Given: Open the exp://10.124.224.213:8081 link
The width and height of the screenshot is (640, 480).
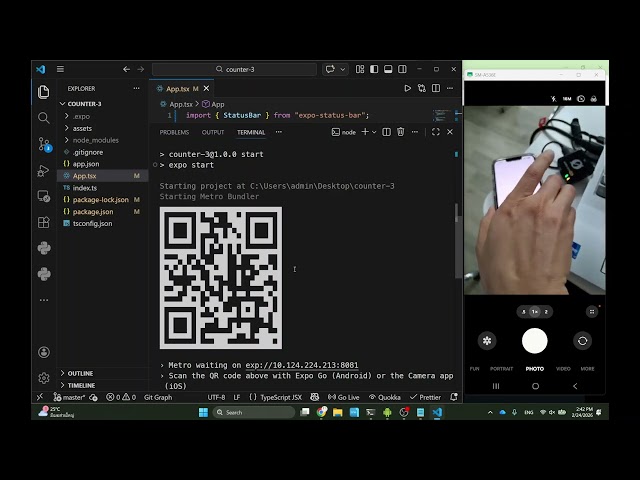Looking at the screenshot, I should point(302,365).
